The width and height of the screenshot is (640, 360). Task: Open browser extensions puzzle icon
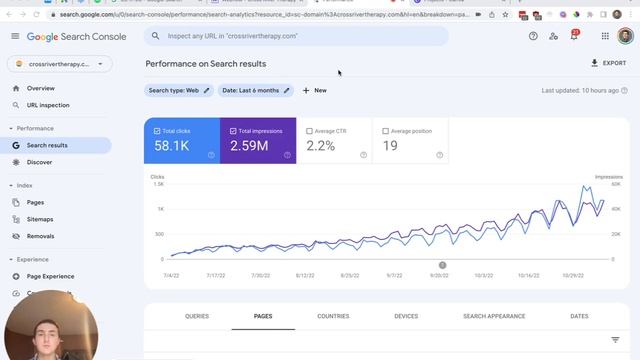point(590,15)
